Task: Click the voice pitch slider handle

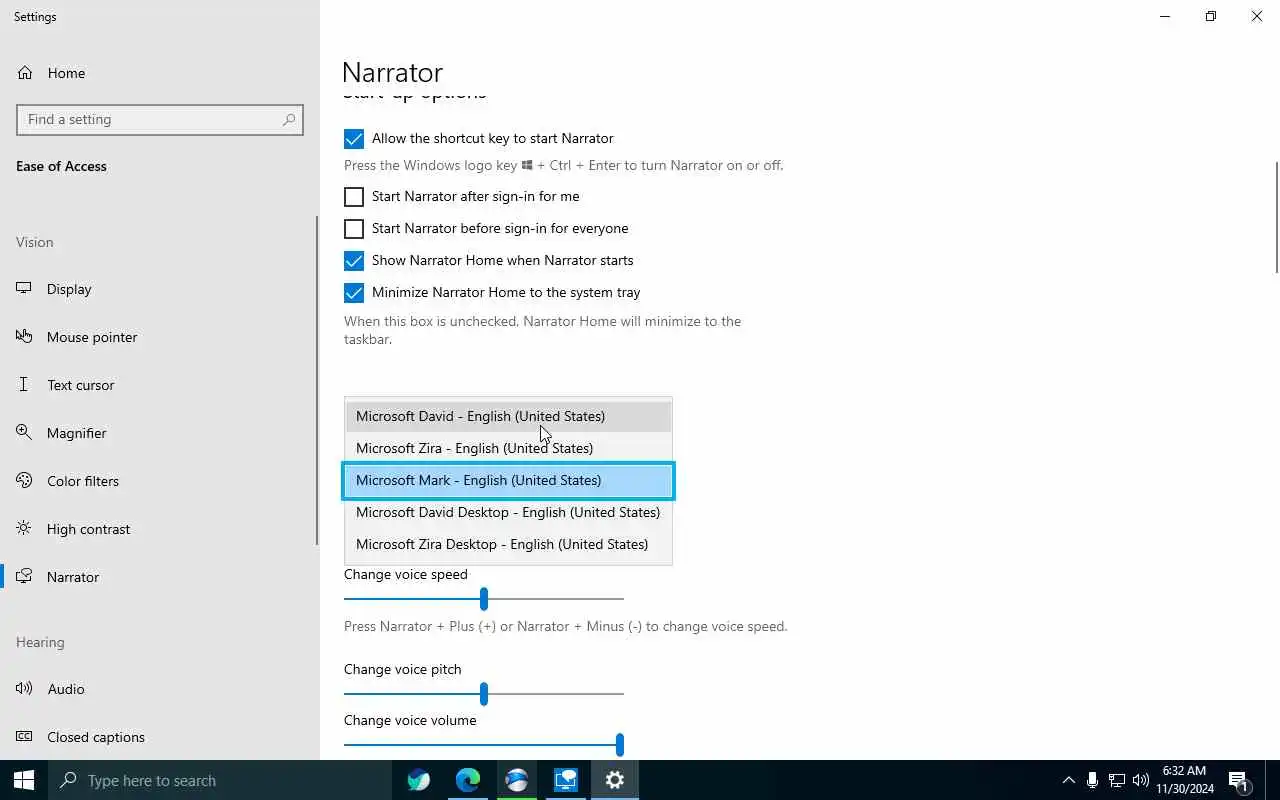Action: click(484, 694)
